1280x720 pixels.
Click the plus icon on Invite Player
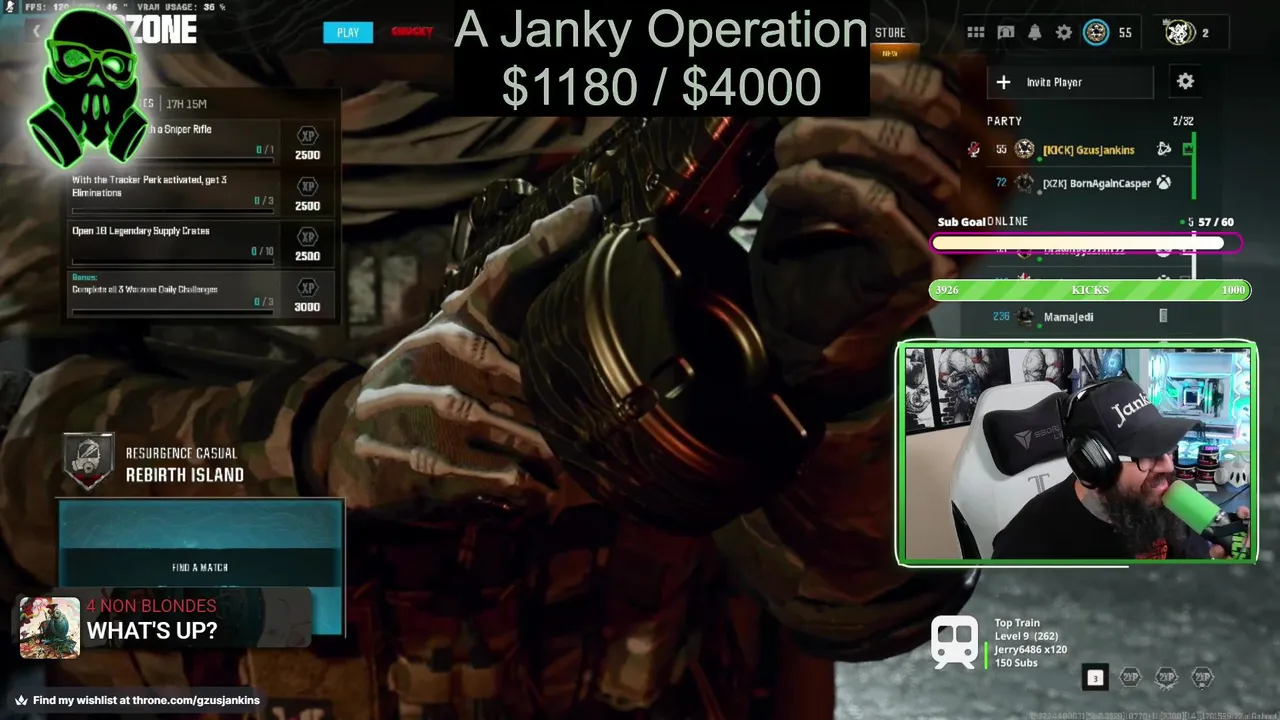(x=1003, y=82)
